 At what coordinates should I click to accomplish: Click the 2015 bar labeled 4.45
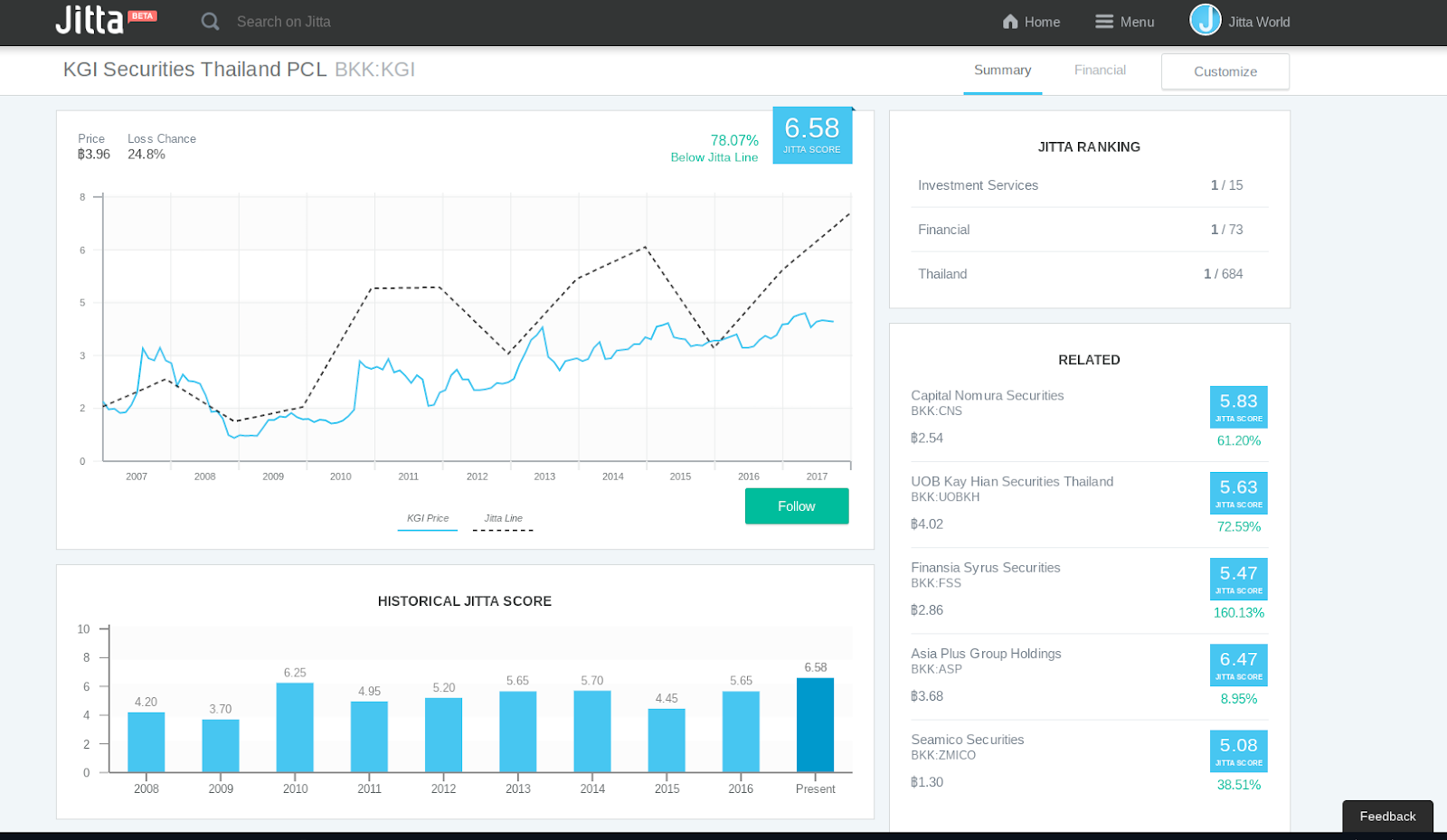[667, 741]
